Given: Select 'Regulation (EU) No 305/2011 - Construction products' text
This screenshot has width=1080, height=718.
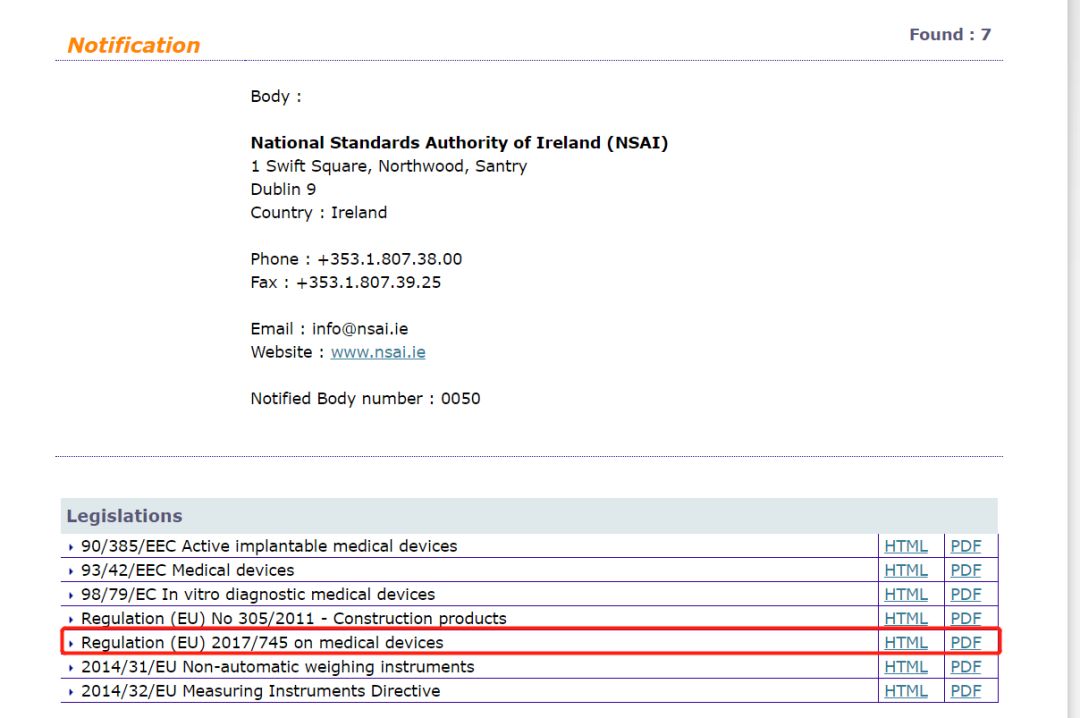Looking at the screenshot, I should coord(294,619).
